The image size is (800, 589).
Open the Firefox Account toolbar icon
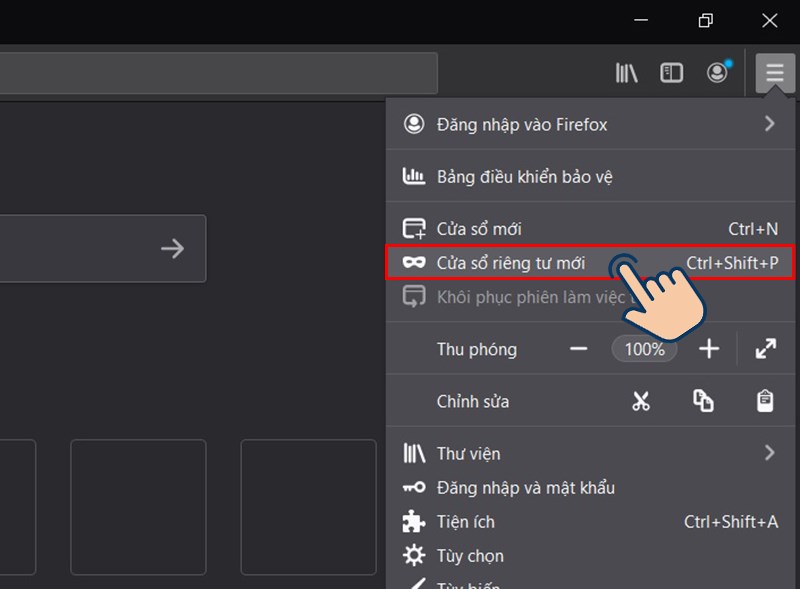pos(718,72)
